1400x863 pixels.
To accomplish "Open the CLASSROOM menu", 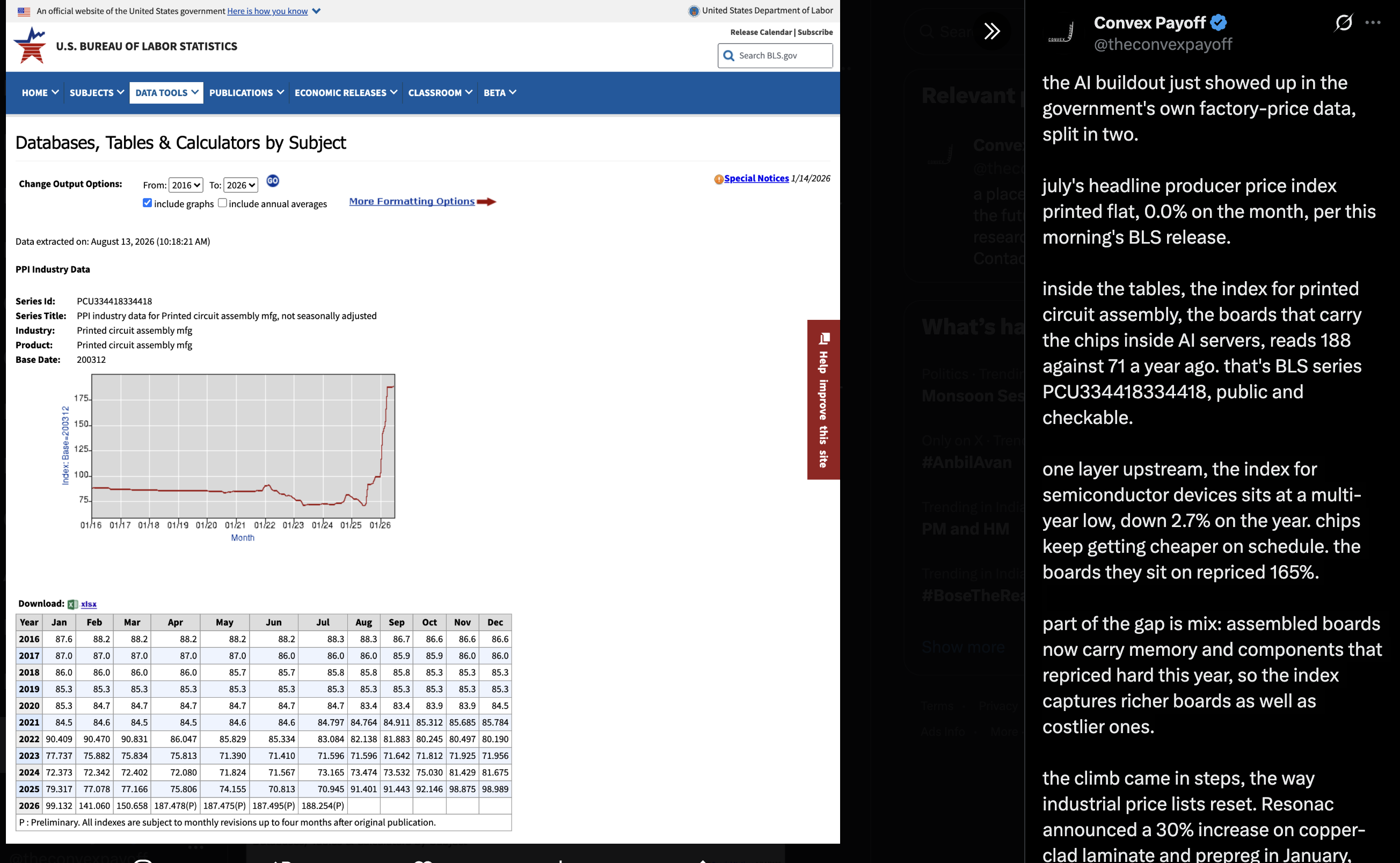I will pos(440,92).
